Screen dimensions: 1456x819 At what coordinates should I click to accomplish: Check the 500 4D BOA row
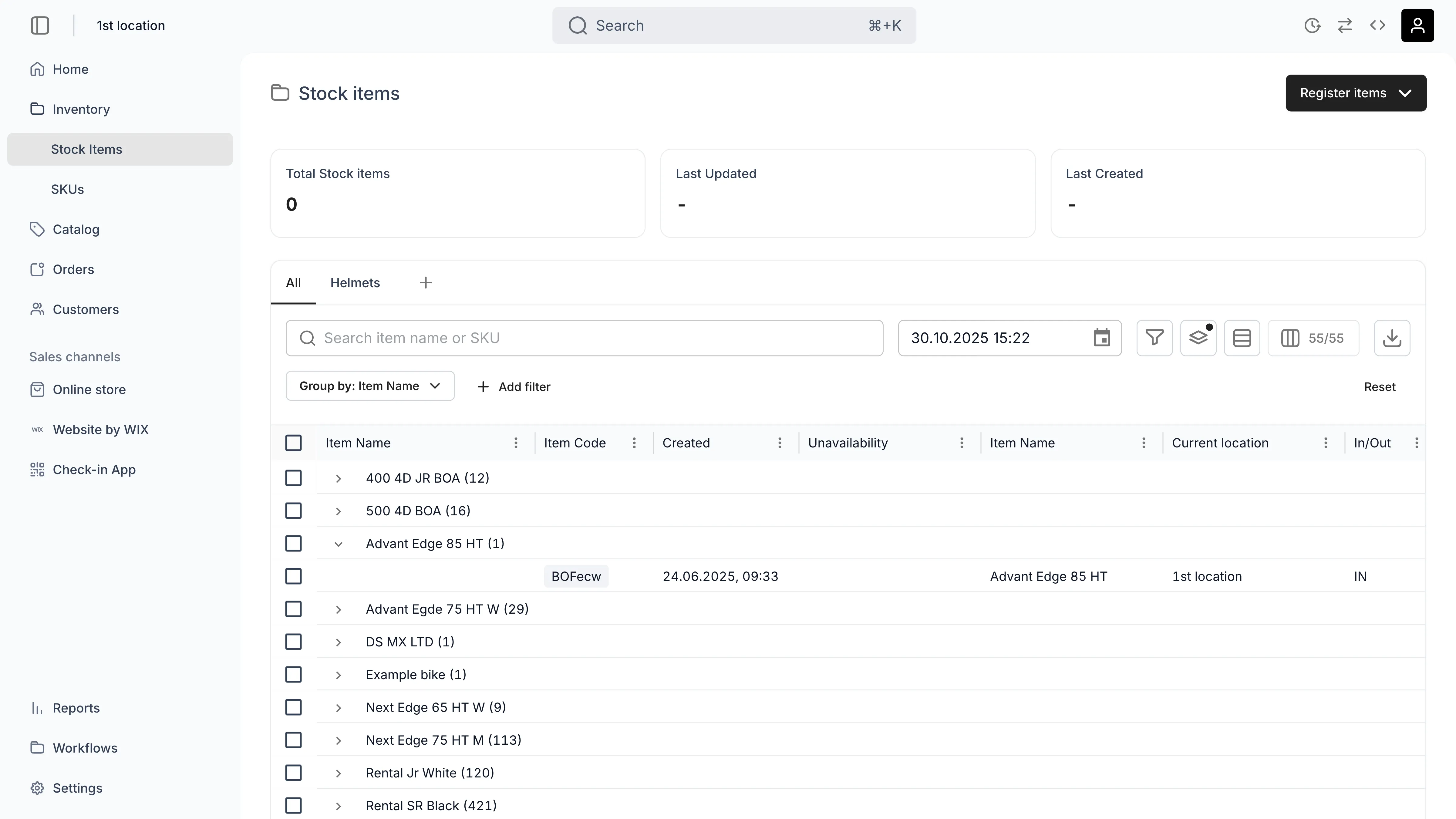293,511
